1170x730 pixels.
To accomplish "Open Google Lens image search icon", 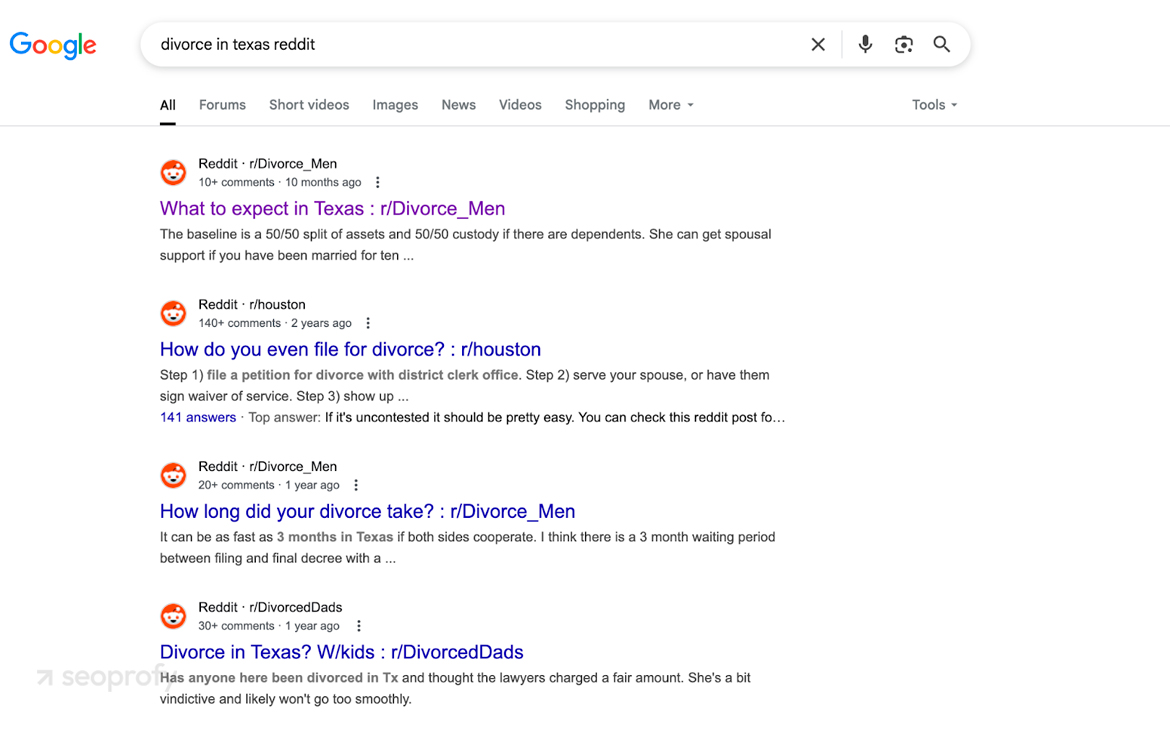I will pyautogui.click(x=904, y=45).
